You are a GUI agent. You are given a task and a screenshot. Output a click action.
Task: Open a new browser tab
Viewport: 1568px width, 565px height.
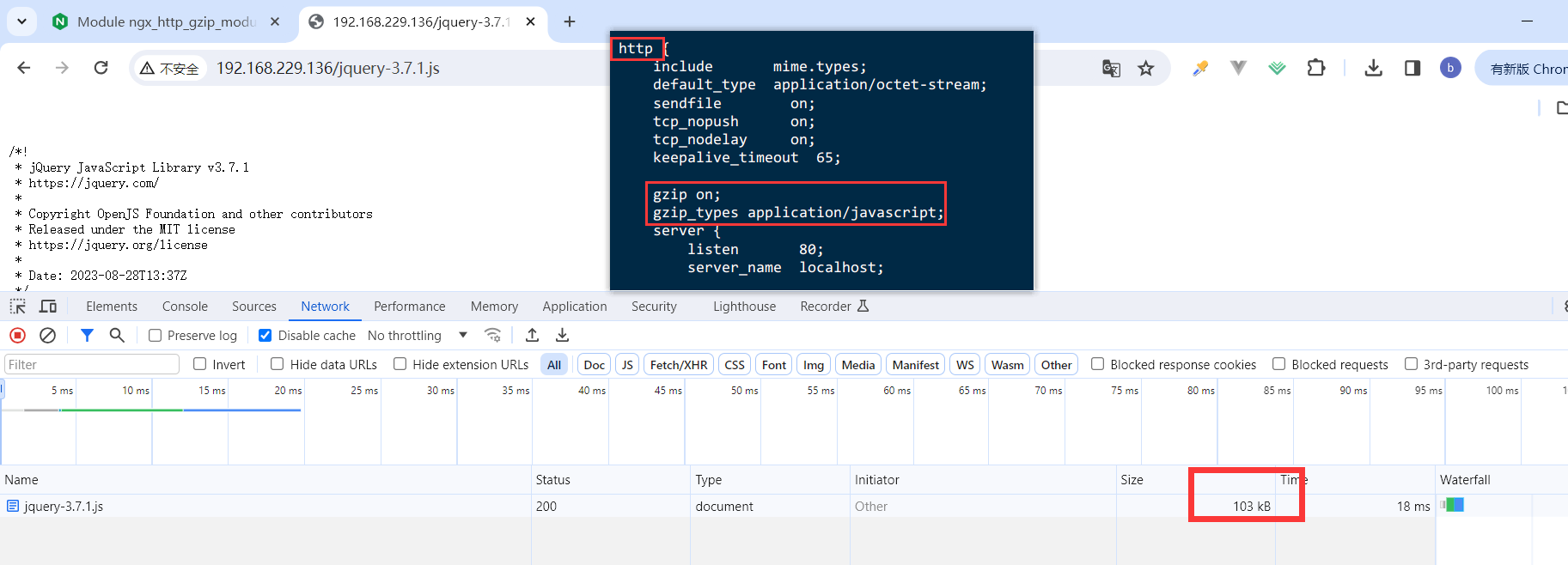pos(570,21)
